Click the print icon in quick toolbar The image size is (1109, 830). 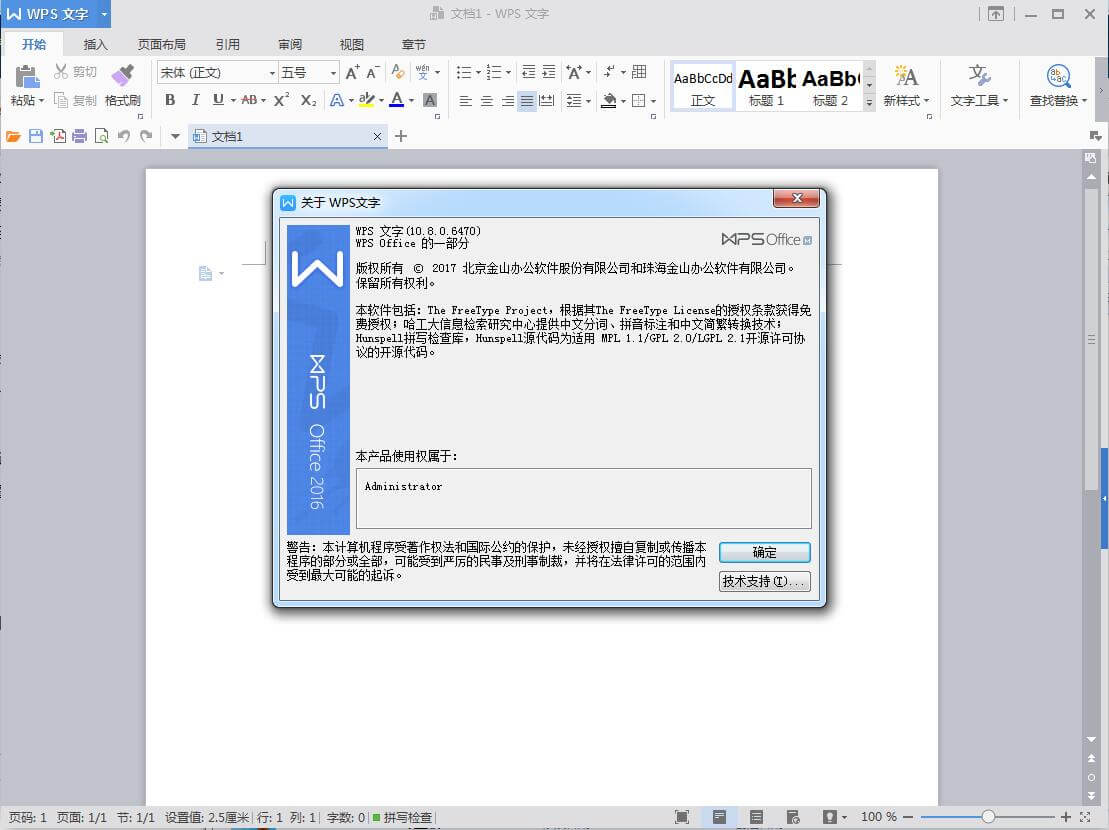point(80,136)
